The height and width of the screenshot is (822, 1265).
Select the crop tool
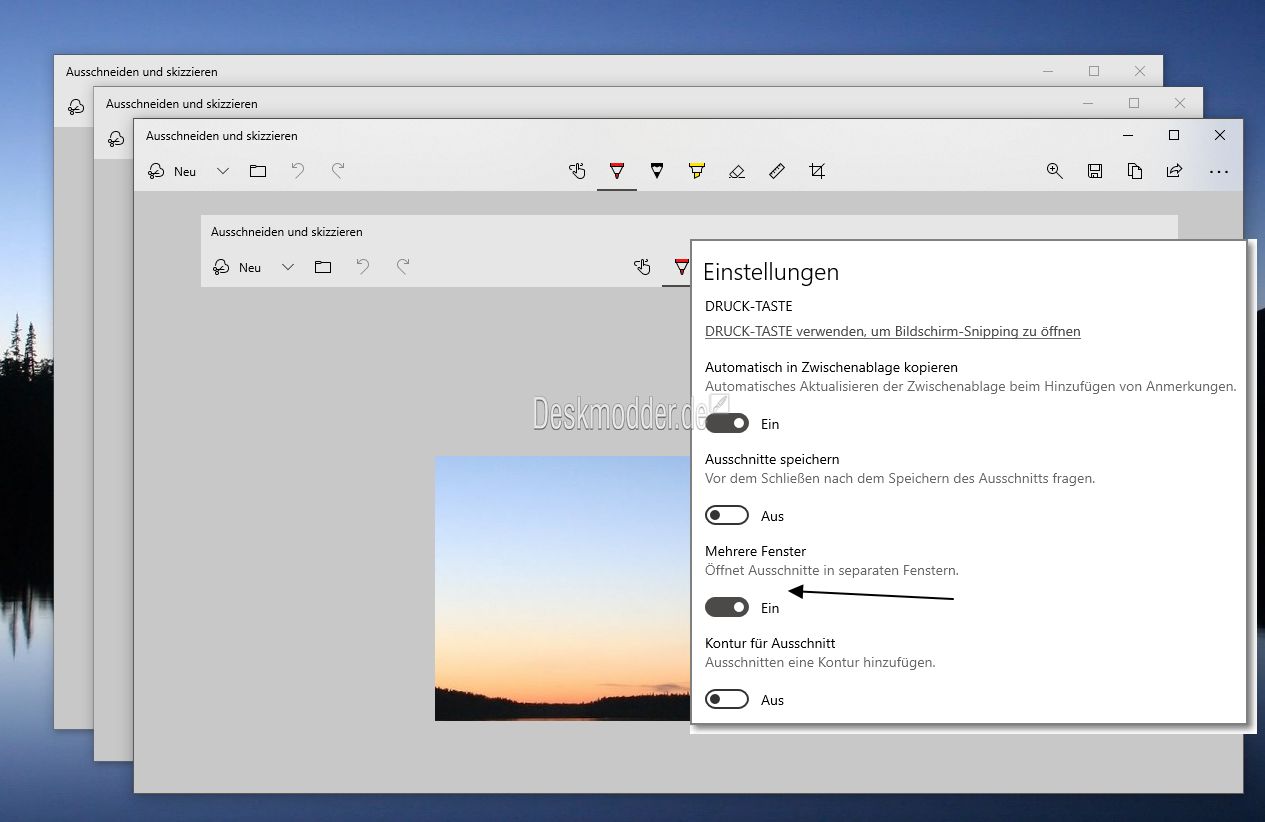(817, 171)
